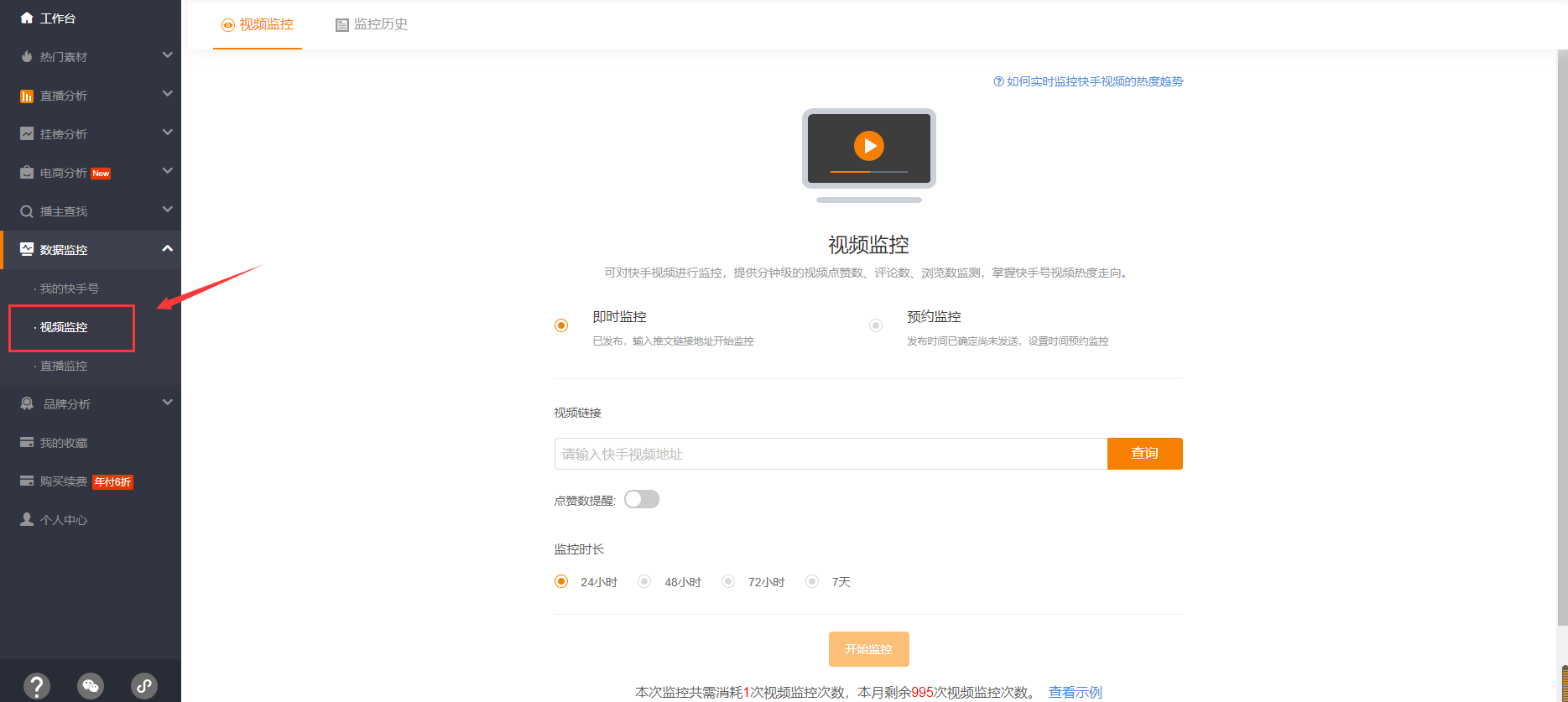Expand the 电商分析 menu chevron
Screen dimensions: 1568x702
pyautogui.click(x=167, y=171)
